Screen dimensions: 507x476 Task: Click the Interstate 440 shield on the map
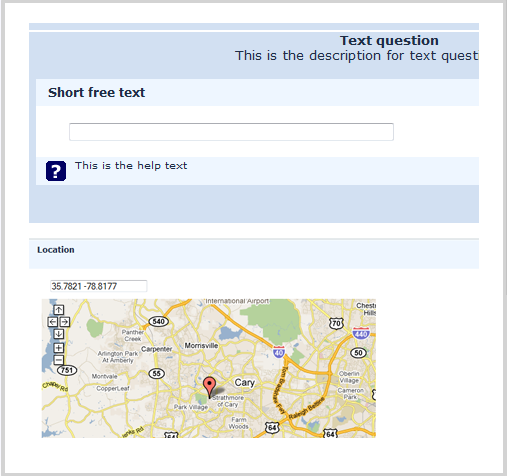(361, 333)
